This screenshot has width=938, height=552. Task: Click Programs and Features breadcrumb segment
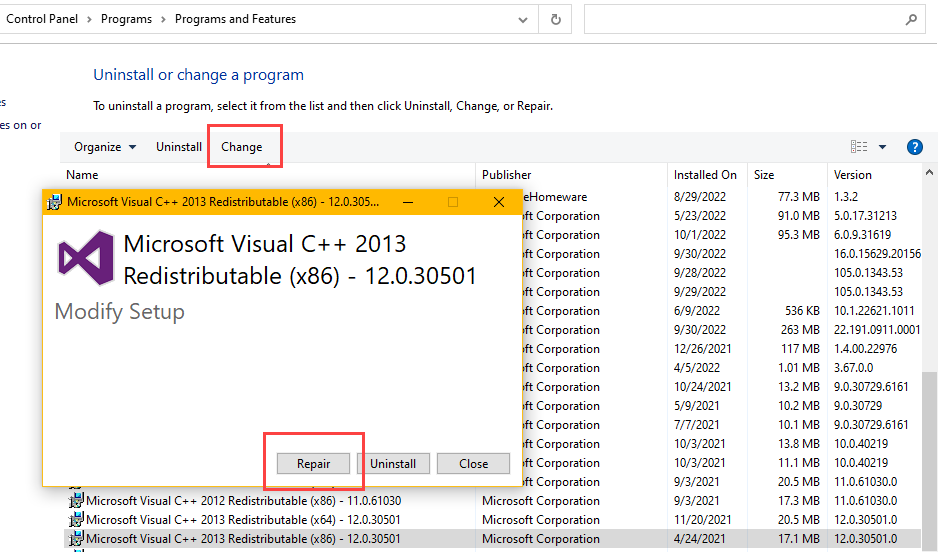coord(235,19)
